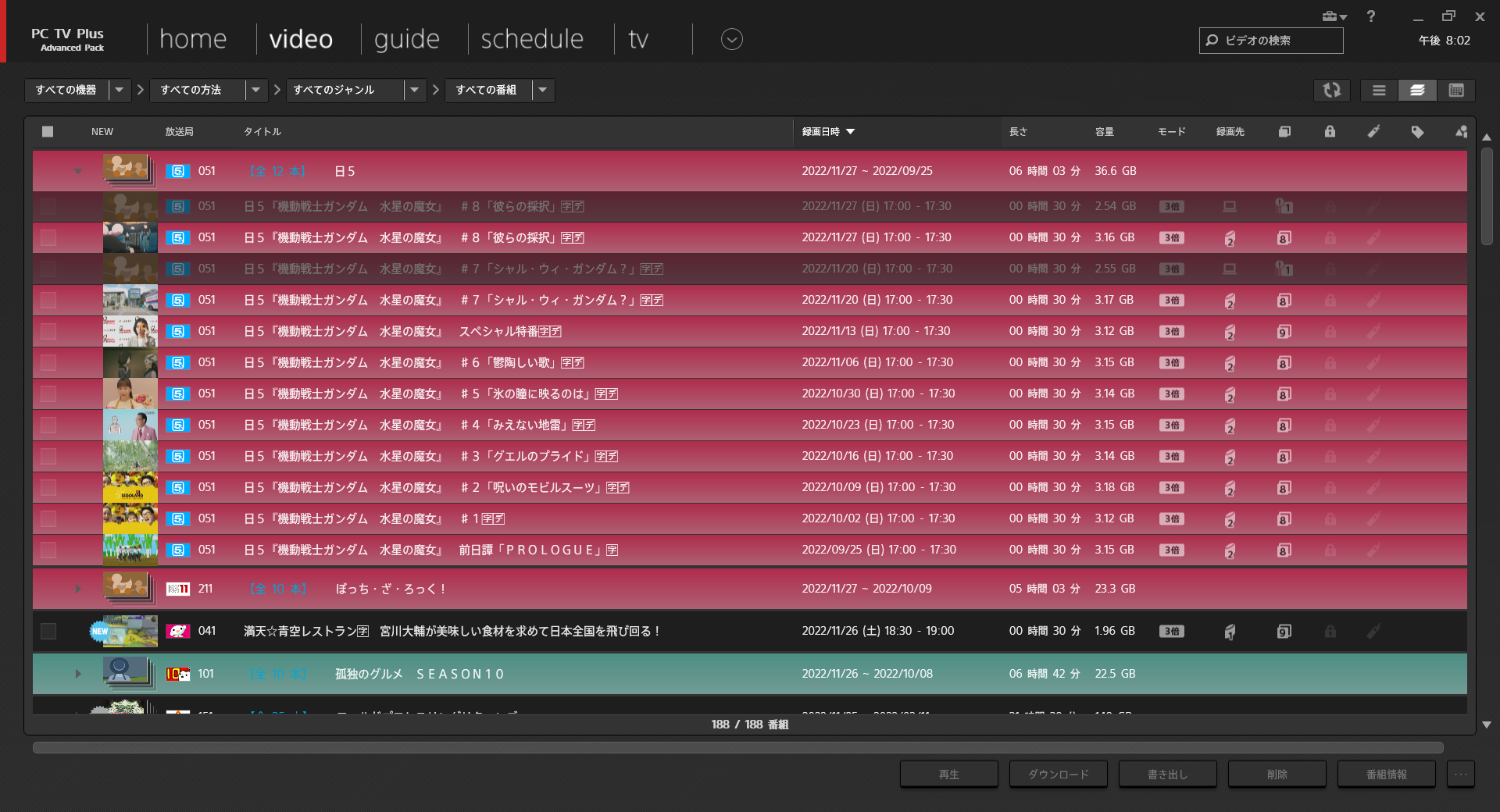Switch to thumbnail grid view icon
Screen dimensions: 1500x812
tap(1456, 91)
